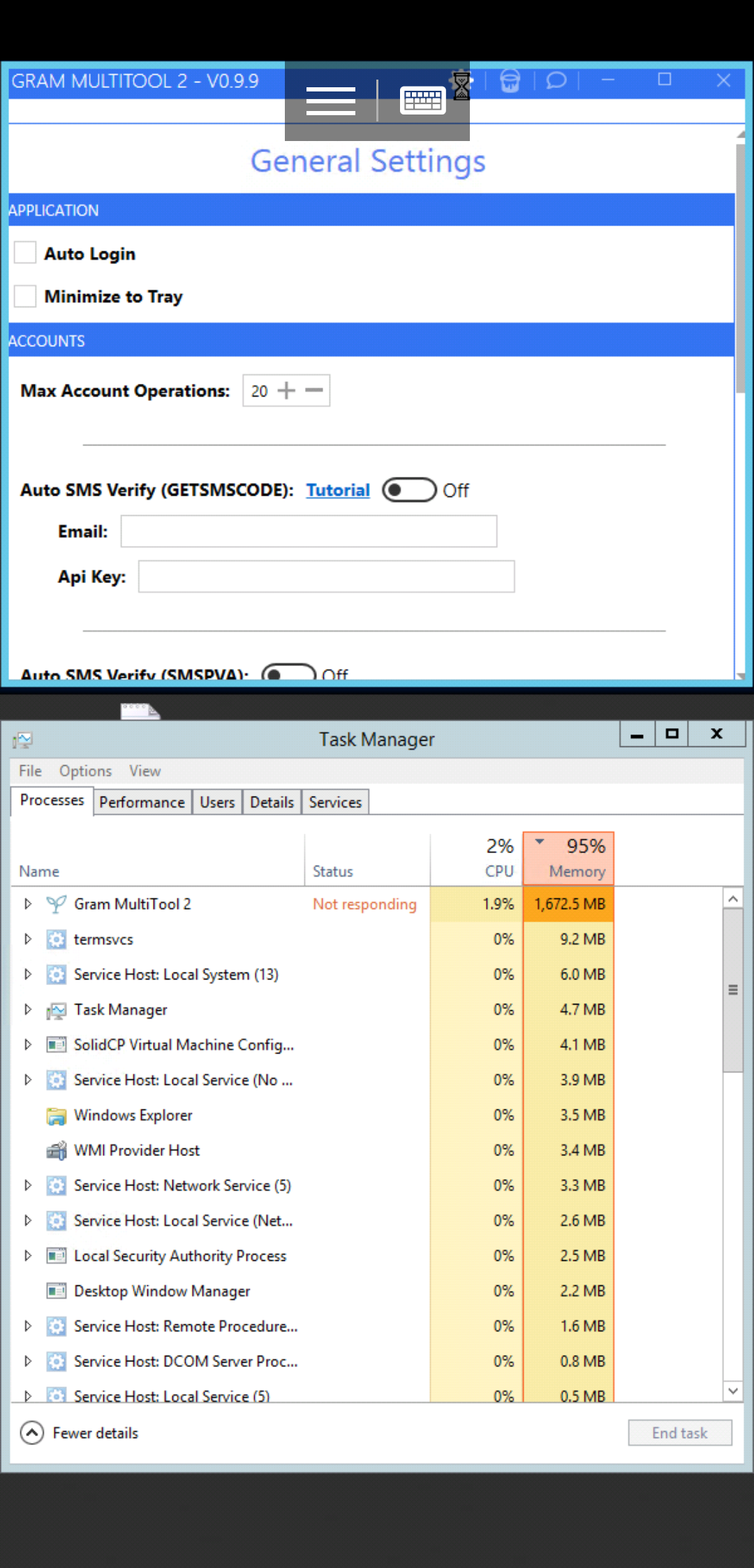Expand the Gram MultiTool 2 process
The height and width of the screenshot is (1568, 754).
click(28, 904)
